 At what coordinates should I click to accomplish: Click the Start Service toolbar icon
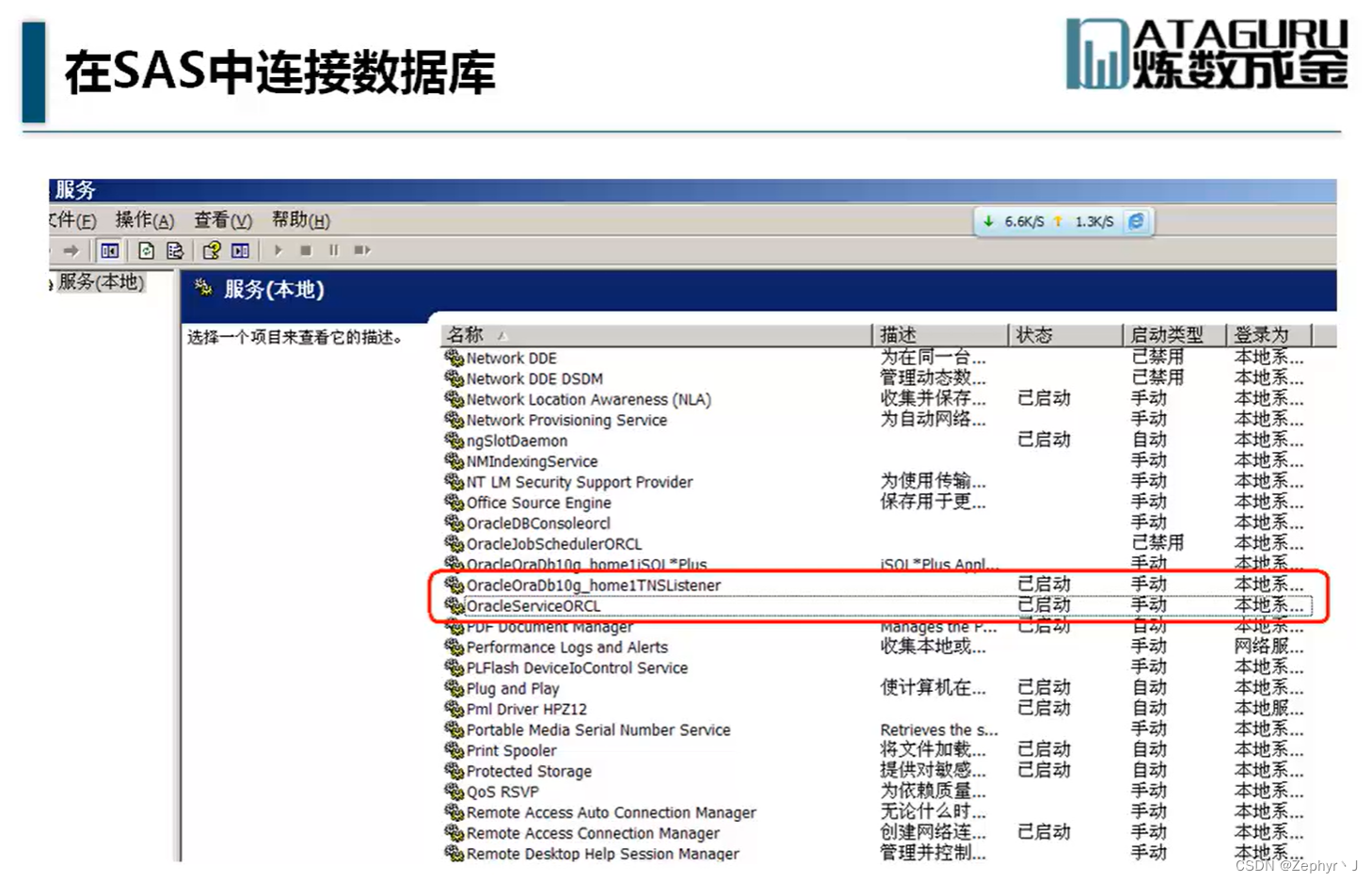tap(278, 250)
